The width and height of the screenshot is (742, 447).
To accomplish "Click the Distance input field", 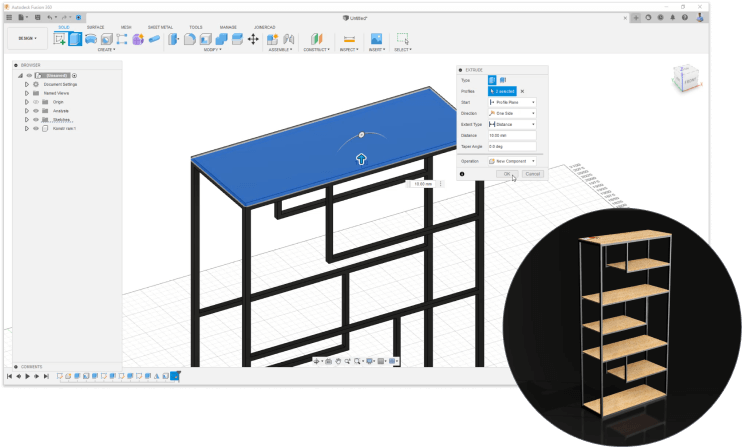I will point(512,136).
